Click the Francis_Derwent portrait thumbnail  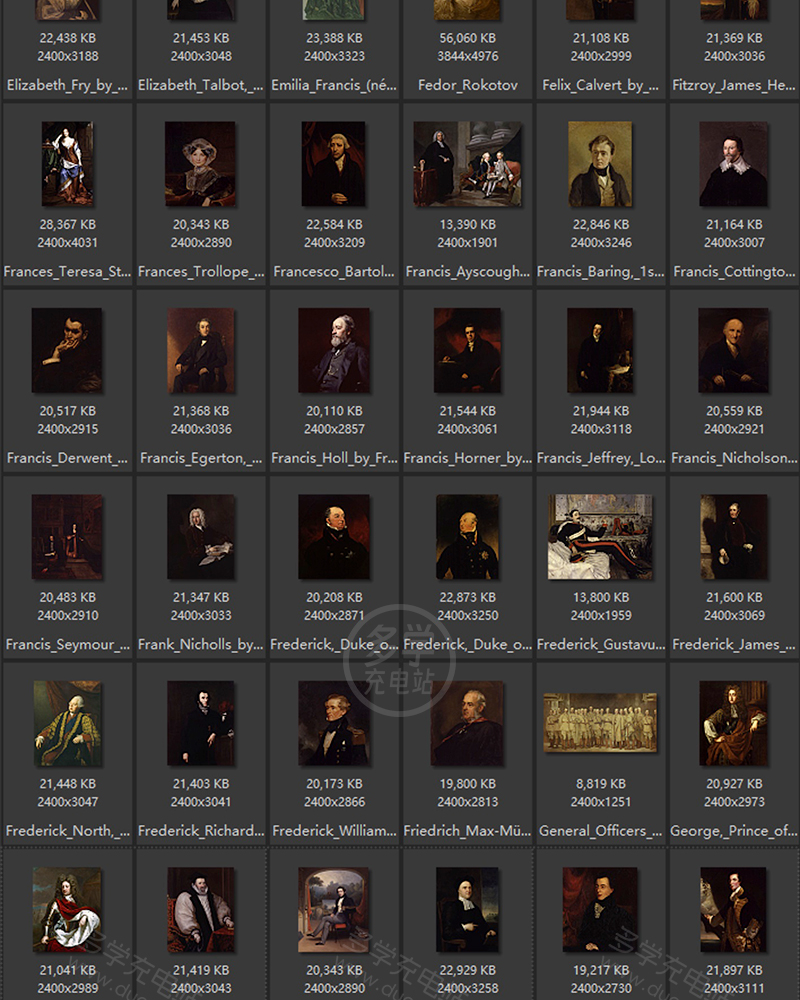tap(67, 350)
